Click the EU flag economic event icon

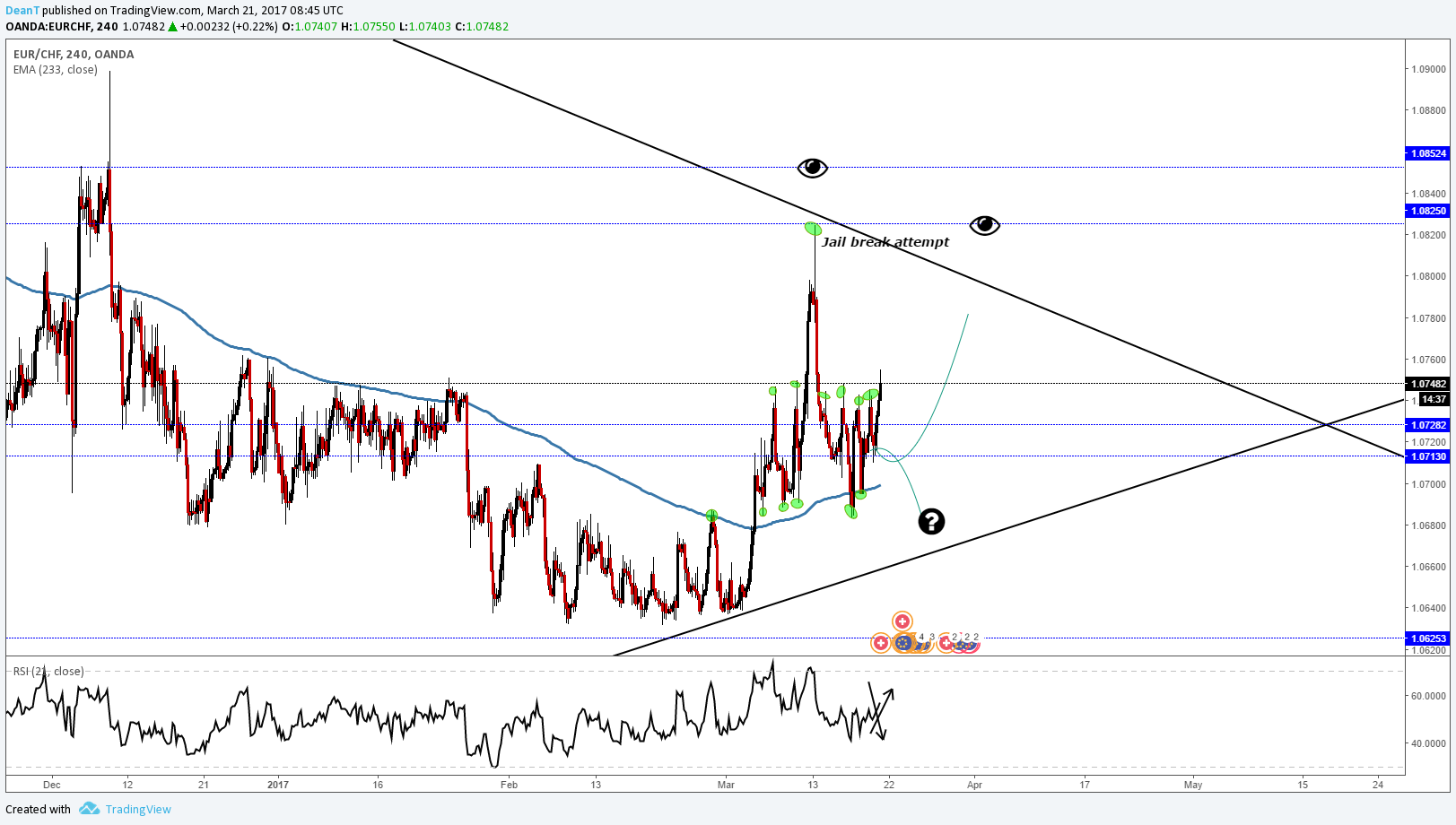point(903,643)
